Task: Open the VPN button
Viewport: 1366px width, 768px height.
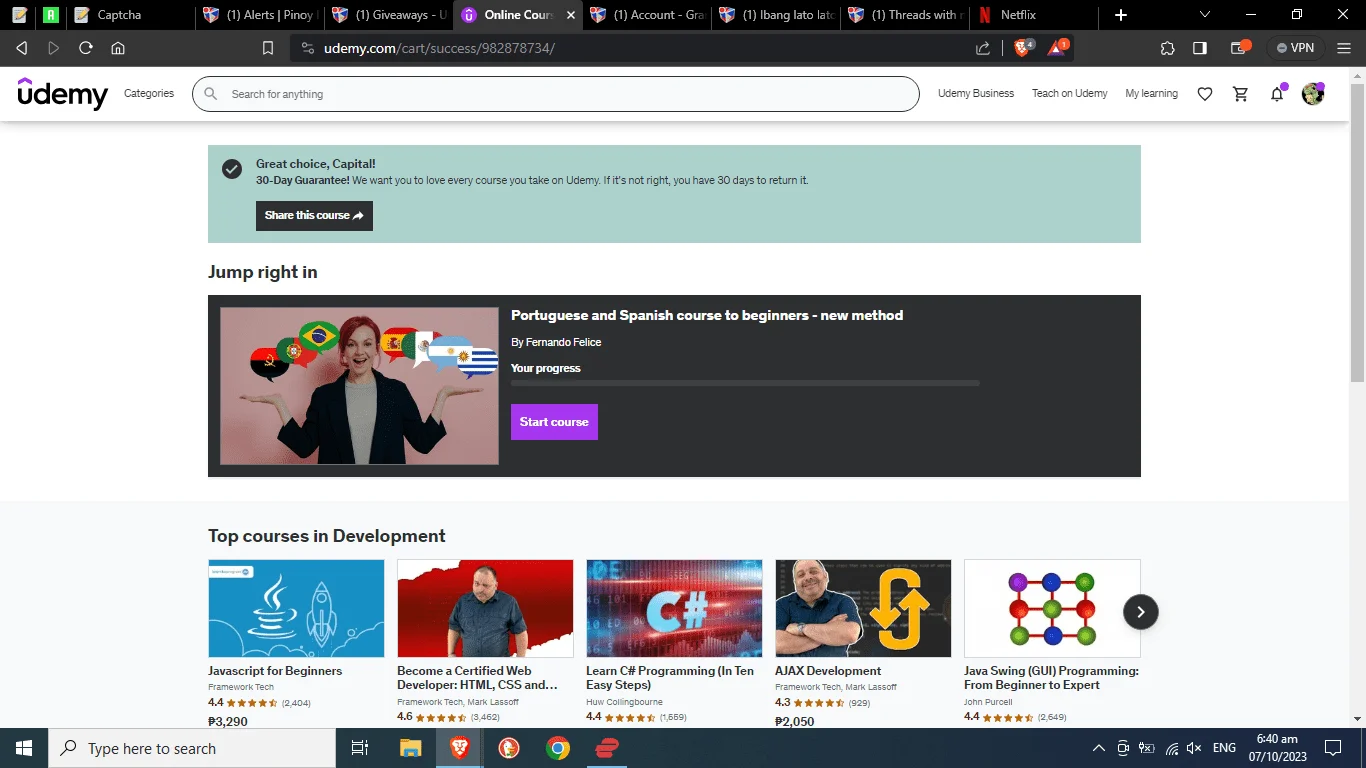Action: click(1296, 48)
